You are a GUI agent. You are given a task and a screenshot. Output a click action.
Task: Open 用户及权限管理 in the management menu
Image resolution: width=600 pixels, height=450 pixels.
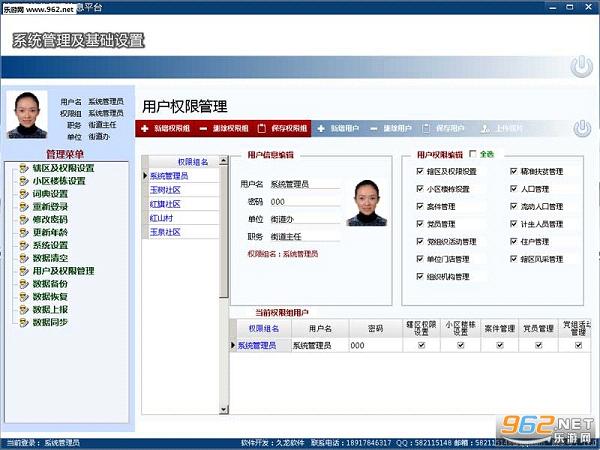tap(63, 271)
